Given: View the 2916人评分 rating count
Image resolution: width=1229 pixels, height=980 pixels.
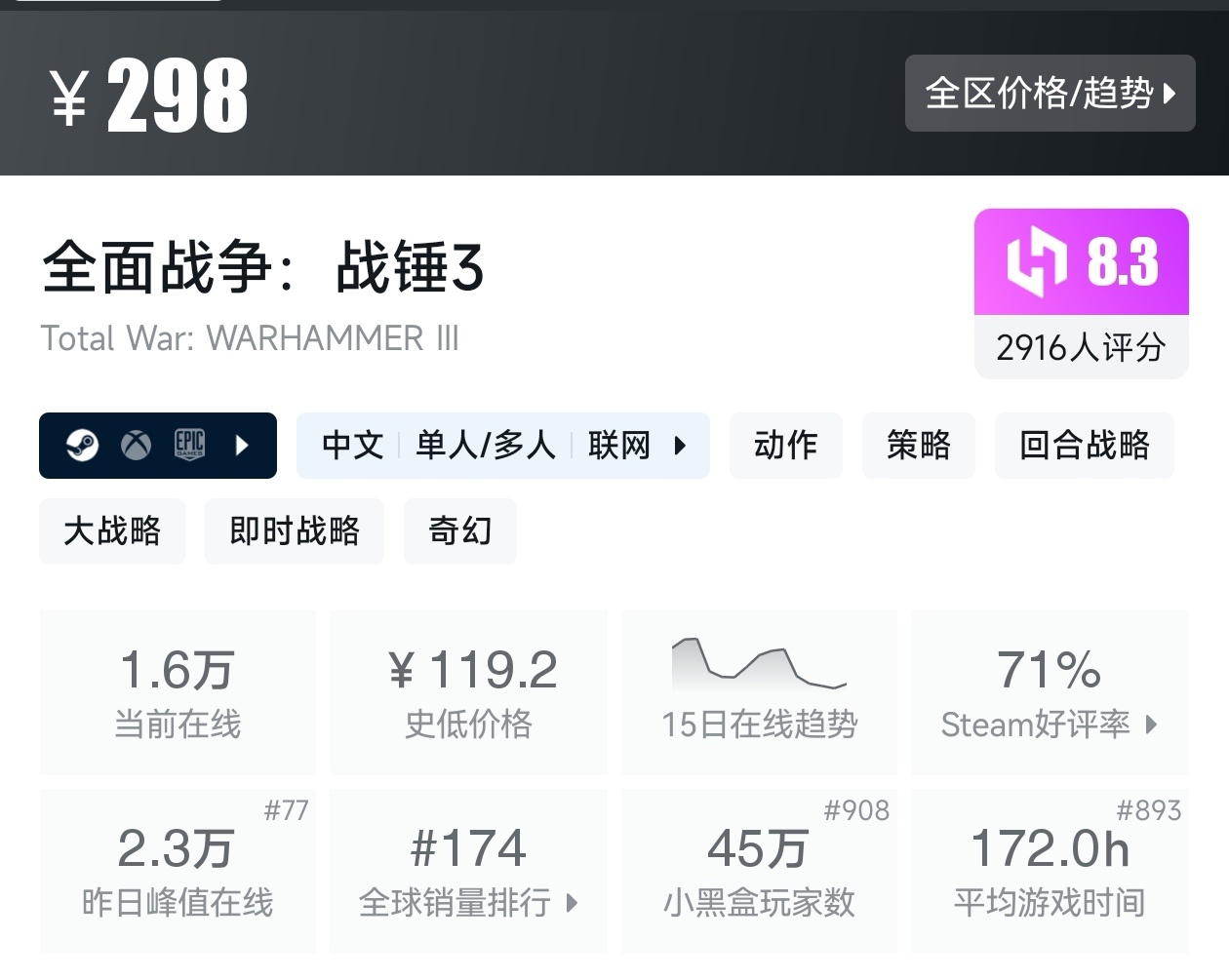Looking at the screenshot, I should (x=1082, y=347).
